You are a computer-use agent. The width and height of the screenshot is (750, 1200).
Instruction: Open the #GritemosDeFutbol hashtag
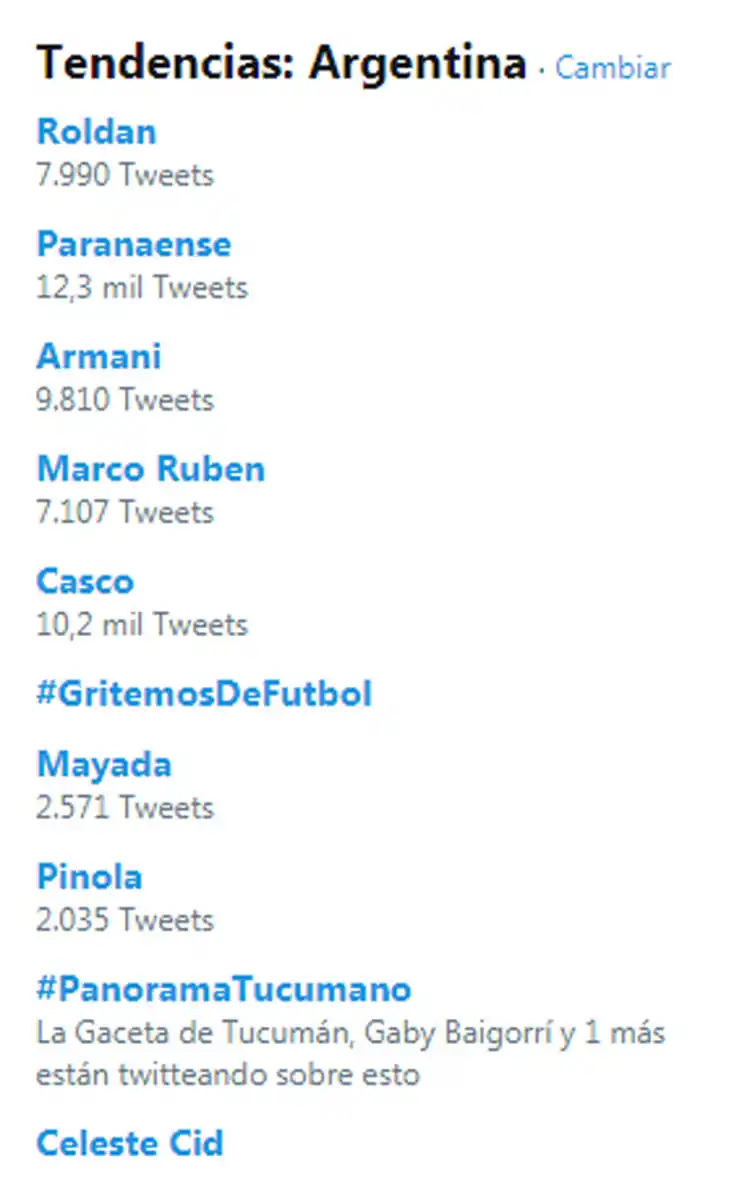coord(205,693)
